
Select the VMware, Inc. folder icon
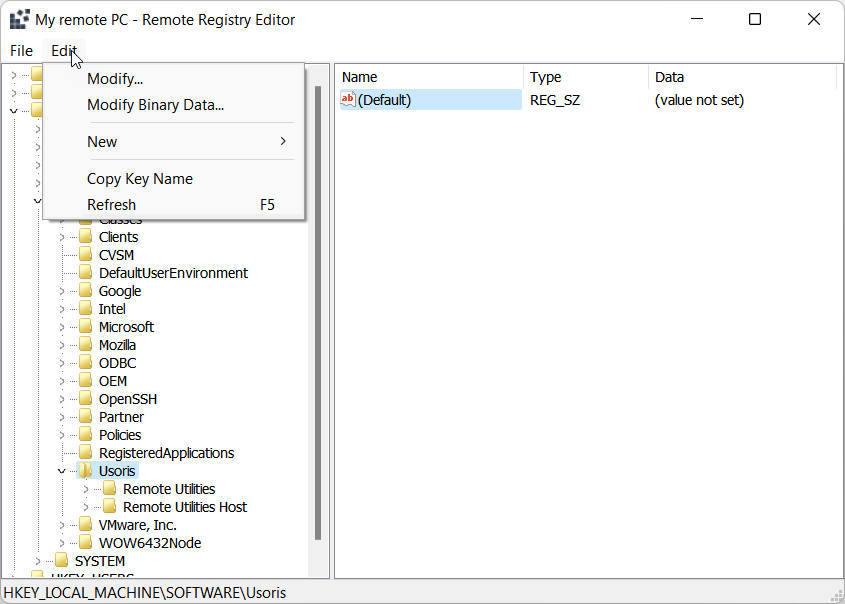[x=86, y=525]
